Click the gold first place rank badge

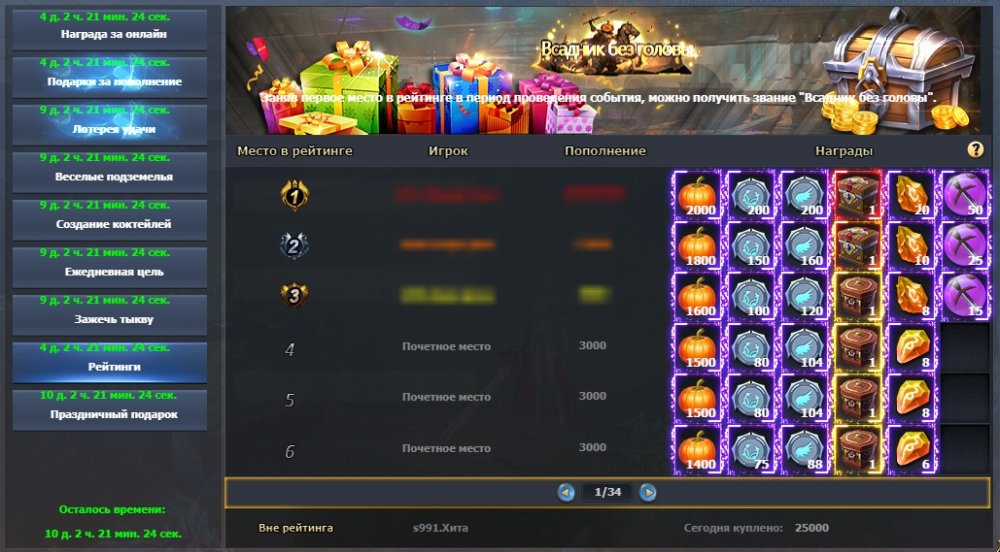295,195
